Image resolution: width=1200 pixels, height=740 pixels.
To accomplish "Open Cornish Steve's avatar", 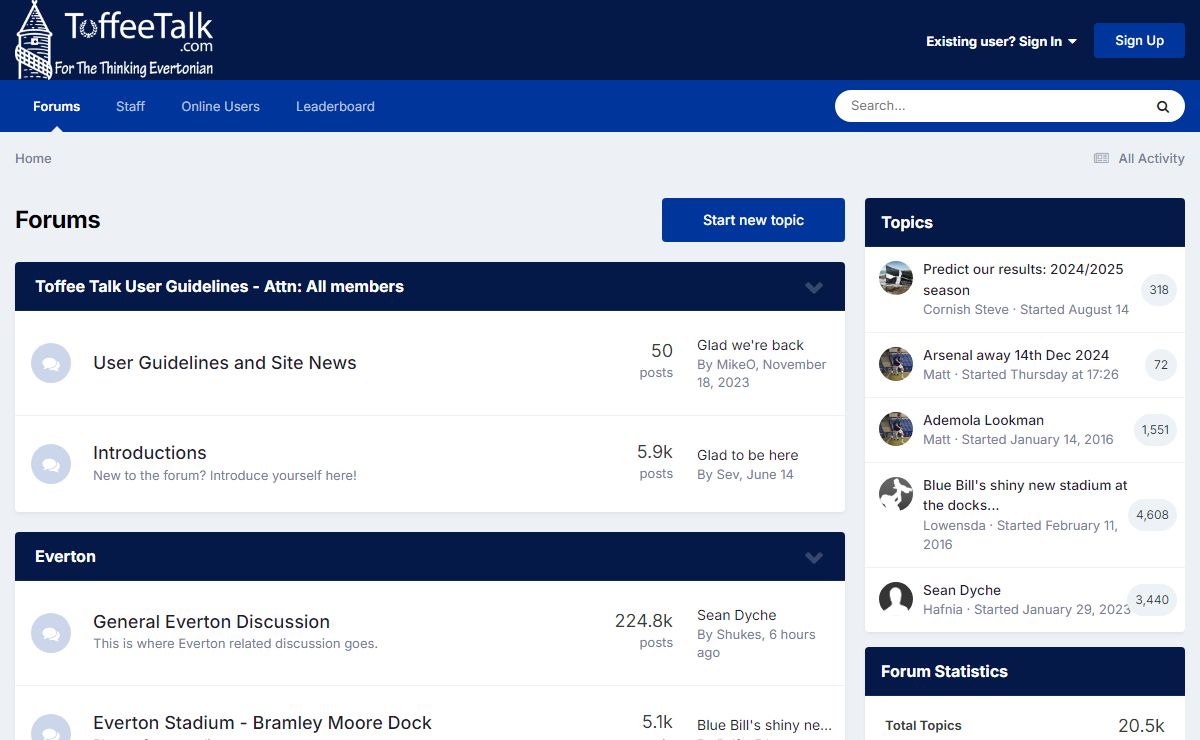I will click(x=896, y=278).
